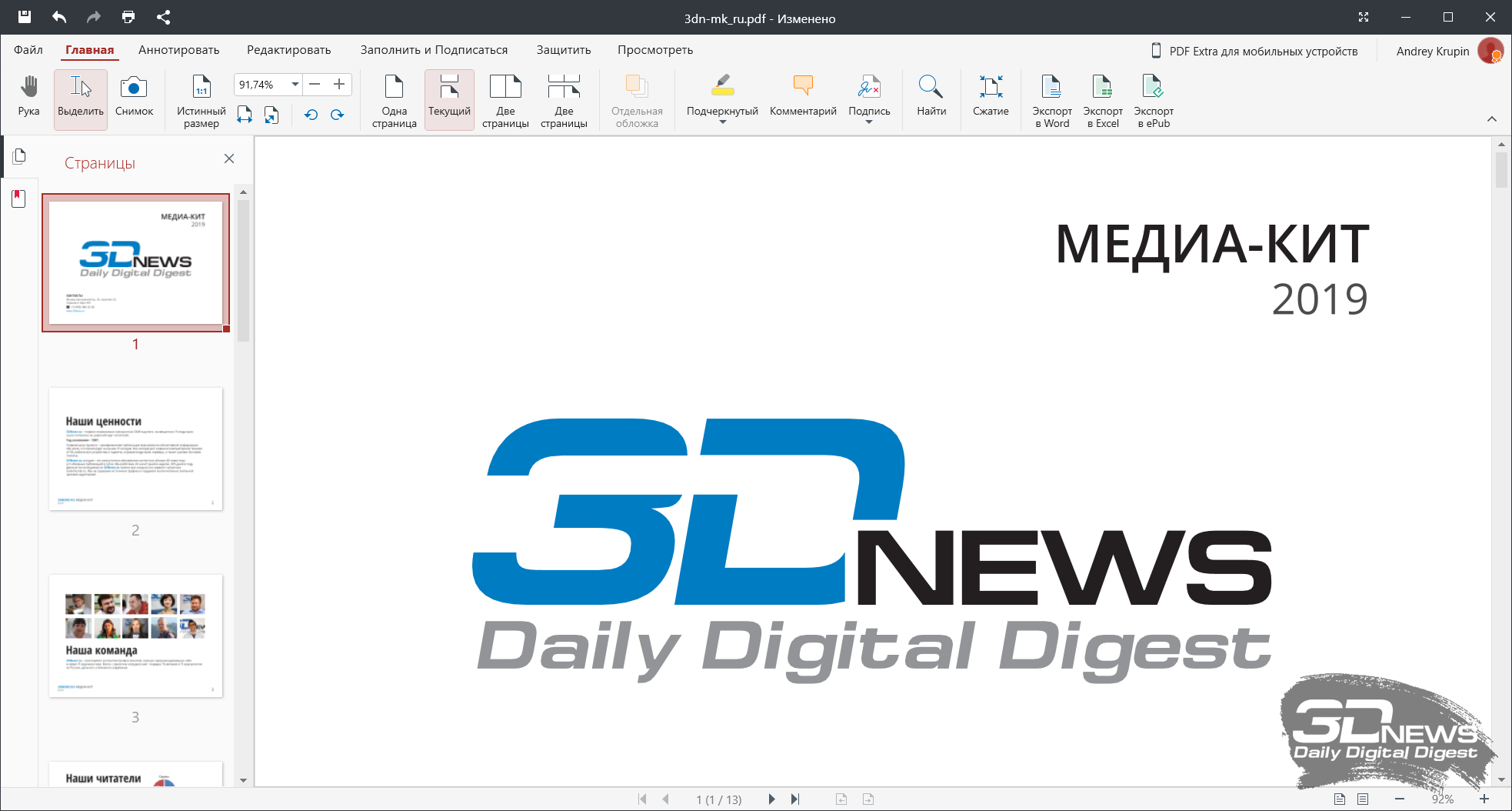Rotate page clockwise
The width and height of the screenshot is (1512, 811).
click(x=337, y=115)
